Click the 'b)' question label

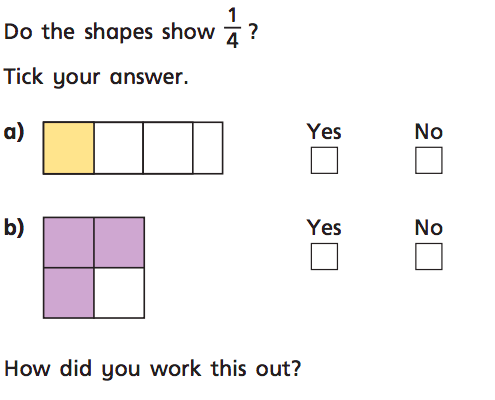pyautogui.click(x=14, y=228)
